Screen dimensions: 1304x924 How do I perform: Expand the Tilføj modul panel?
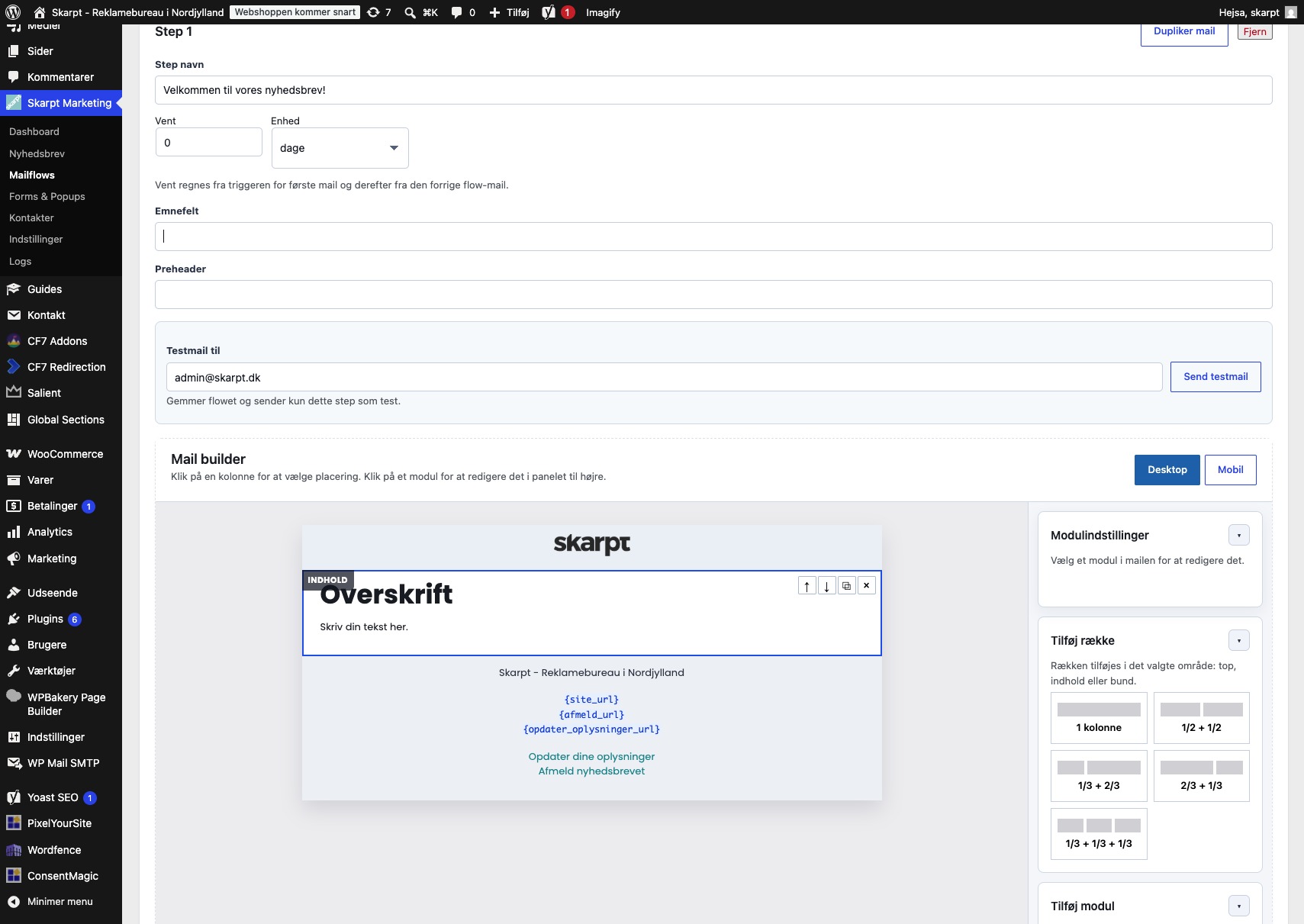(x=1238, y=906)
